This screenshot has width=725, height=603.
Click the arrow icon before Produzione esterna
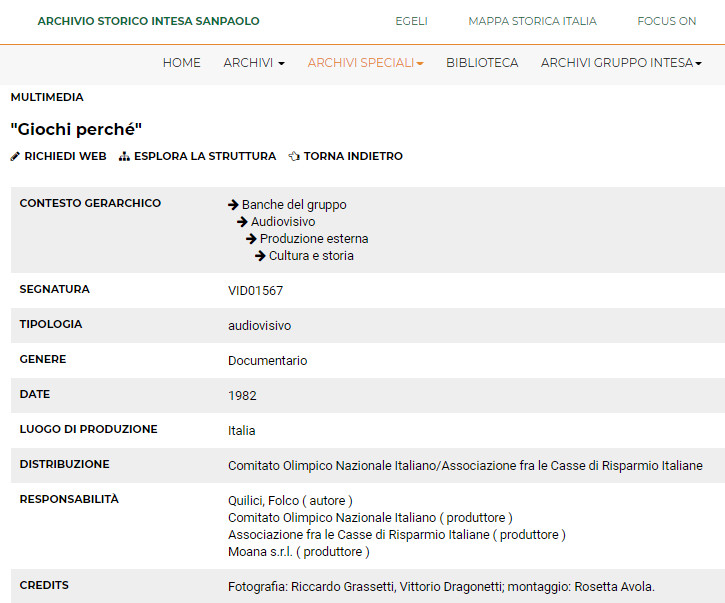251,239
